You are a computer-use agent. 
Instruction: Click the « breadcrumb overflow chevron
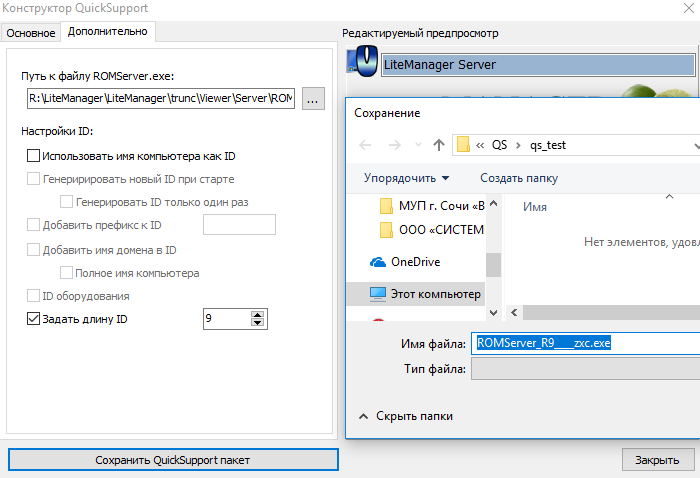[480, 145]
